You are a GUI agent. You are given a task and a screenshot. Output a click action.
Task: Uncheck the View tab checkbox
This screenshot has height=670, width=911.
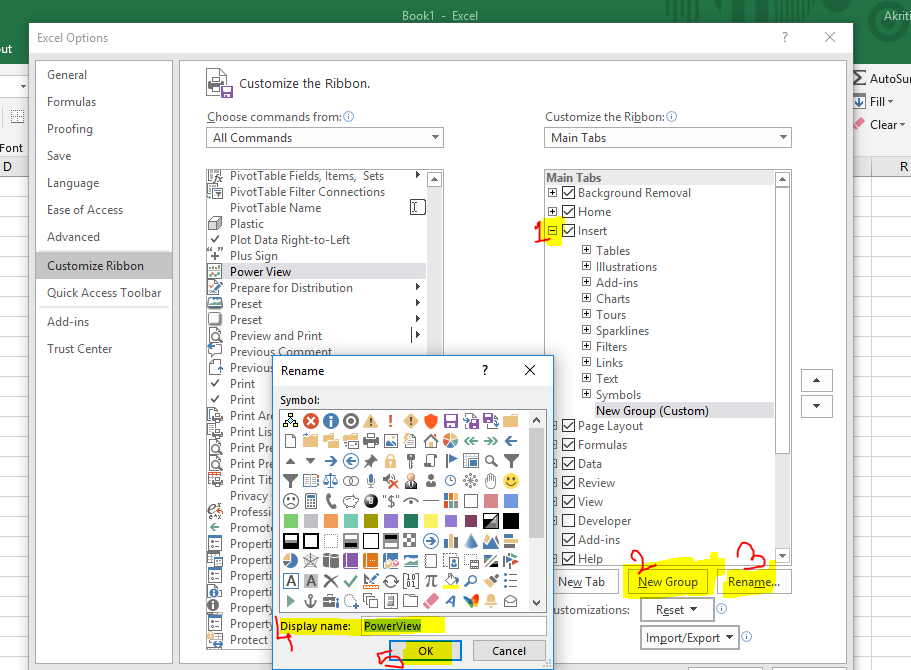[569, 501]
